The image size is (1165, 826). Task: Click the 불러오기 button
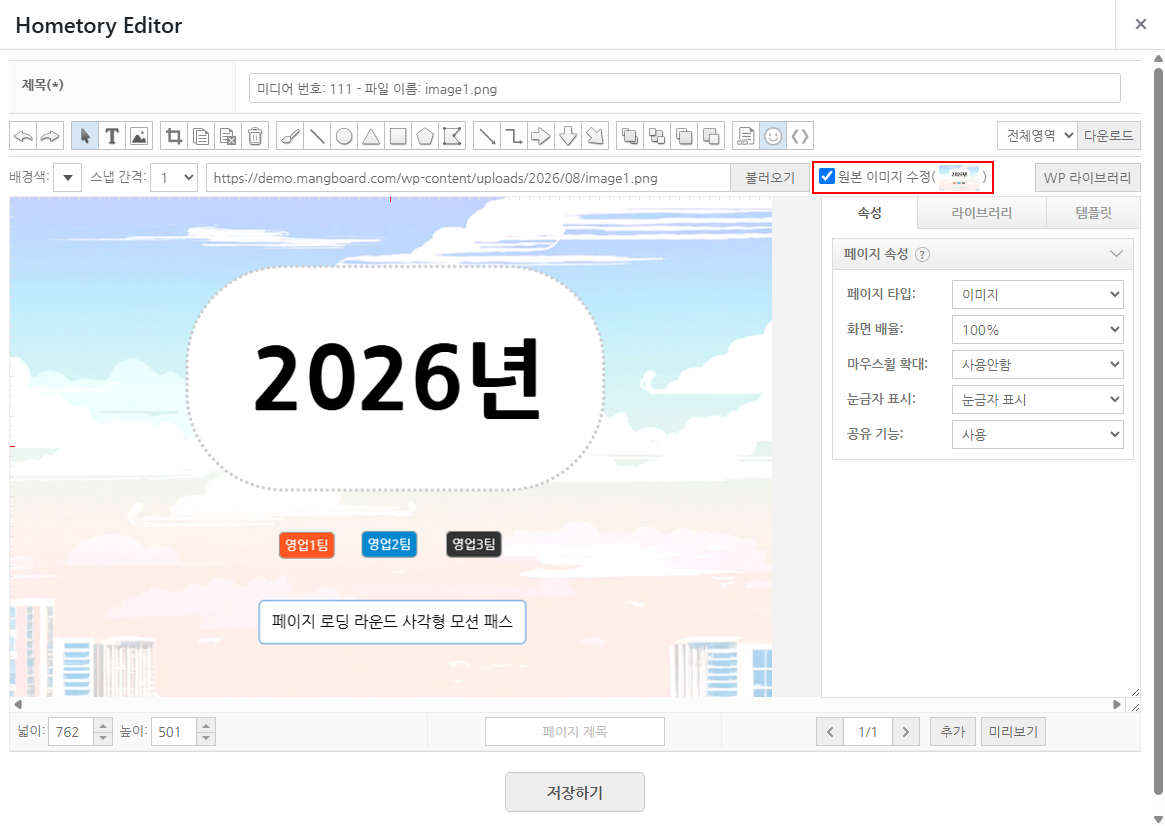(x=770, y=178)
